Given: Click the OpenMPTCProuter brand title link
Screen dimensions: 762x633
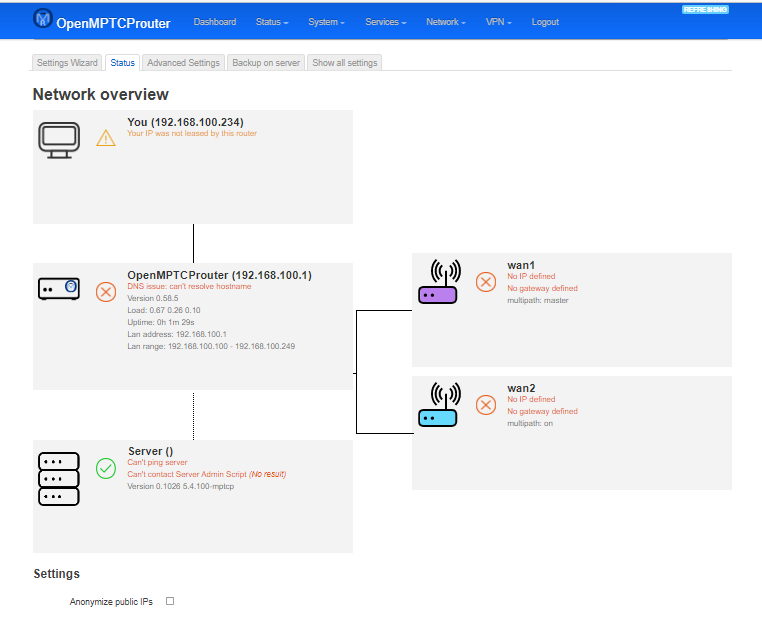Looking at the screenshot, I should pyautogui.click(x=113, y=23).
